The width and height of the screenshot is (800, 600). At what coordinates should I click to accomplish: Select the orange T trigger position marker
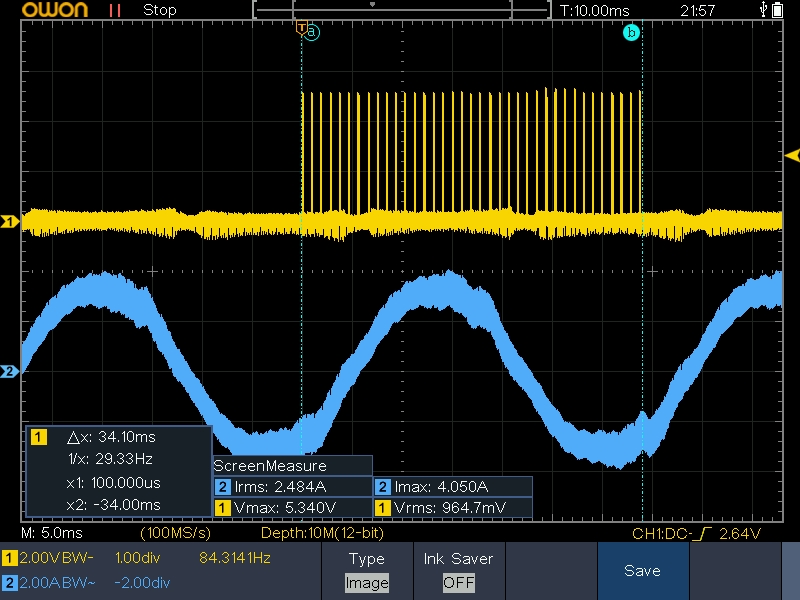click(x=302, y=28)
